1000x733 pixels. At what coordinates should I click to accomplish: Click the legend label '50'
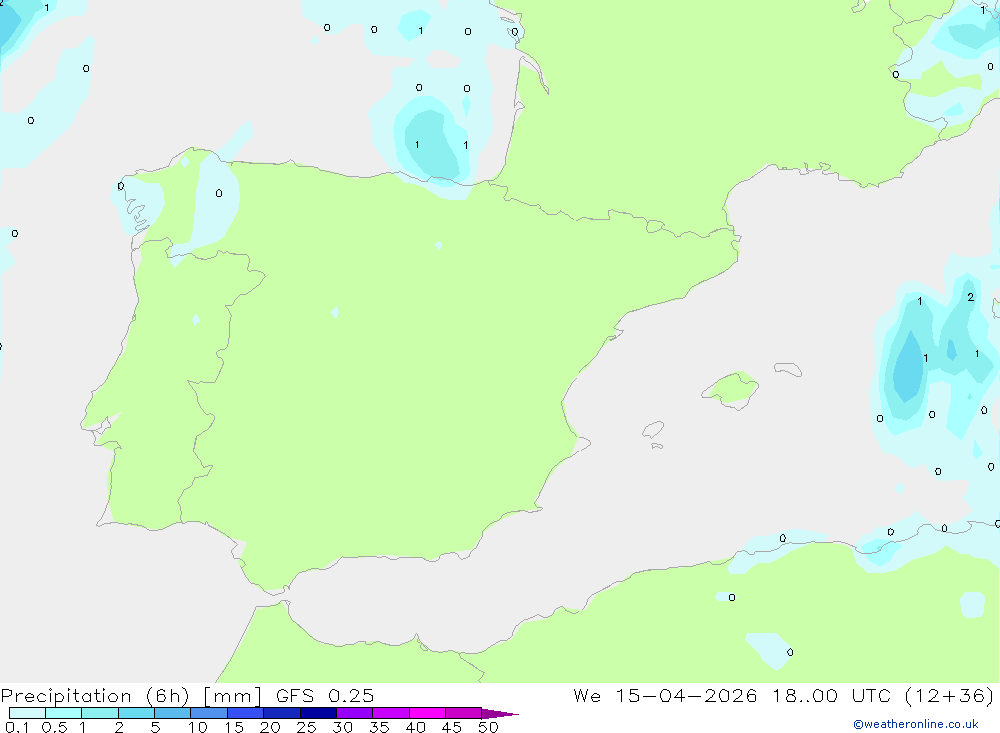pyautogui.click(x=488, y=727)
